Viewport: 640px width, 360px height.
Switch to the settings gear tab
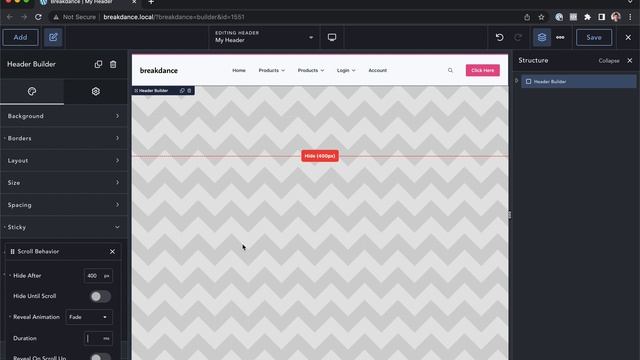tap(96, 91)
